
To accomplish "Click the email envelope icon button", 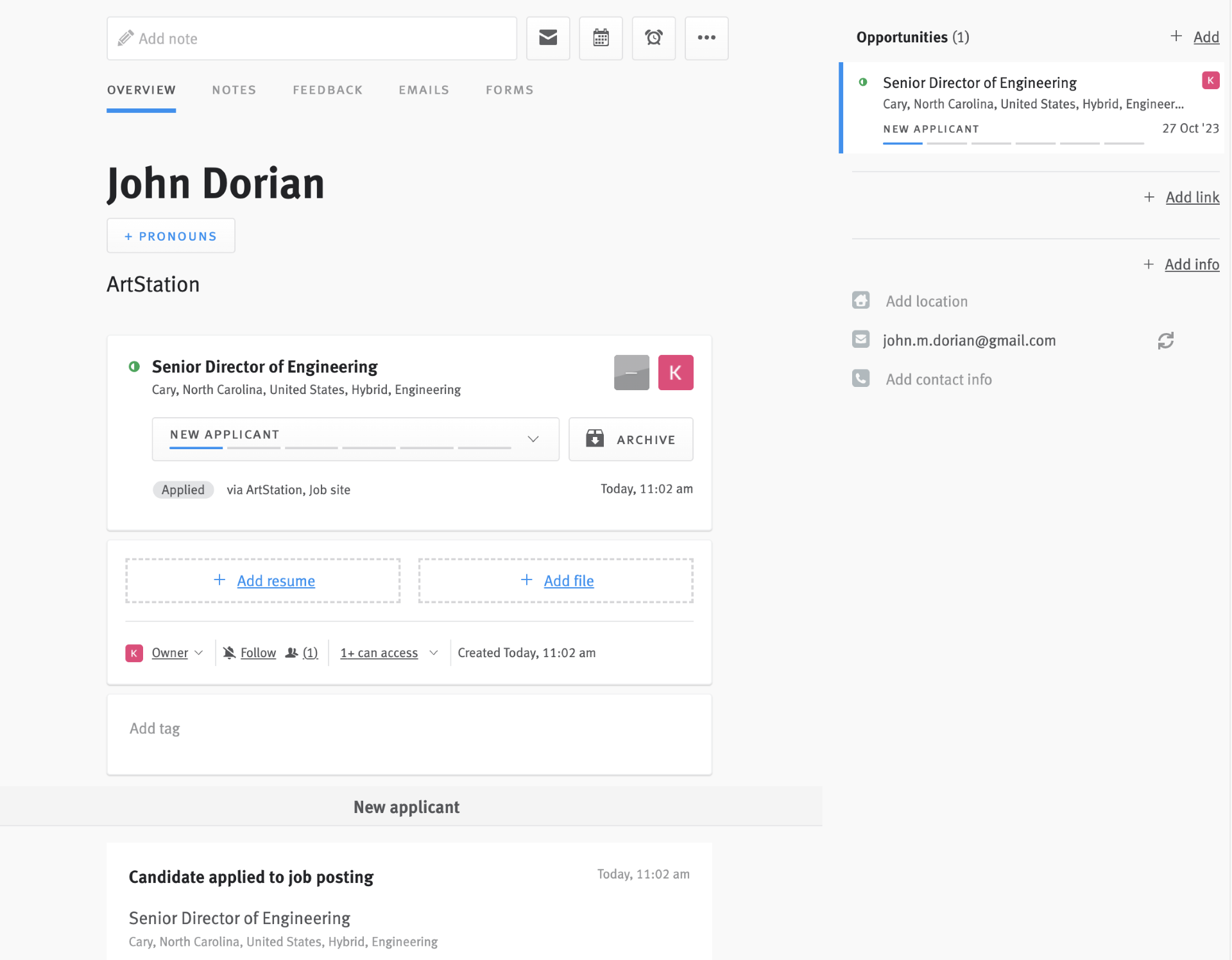I will tap(548, 38).
